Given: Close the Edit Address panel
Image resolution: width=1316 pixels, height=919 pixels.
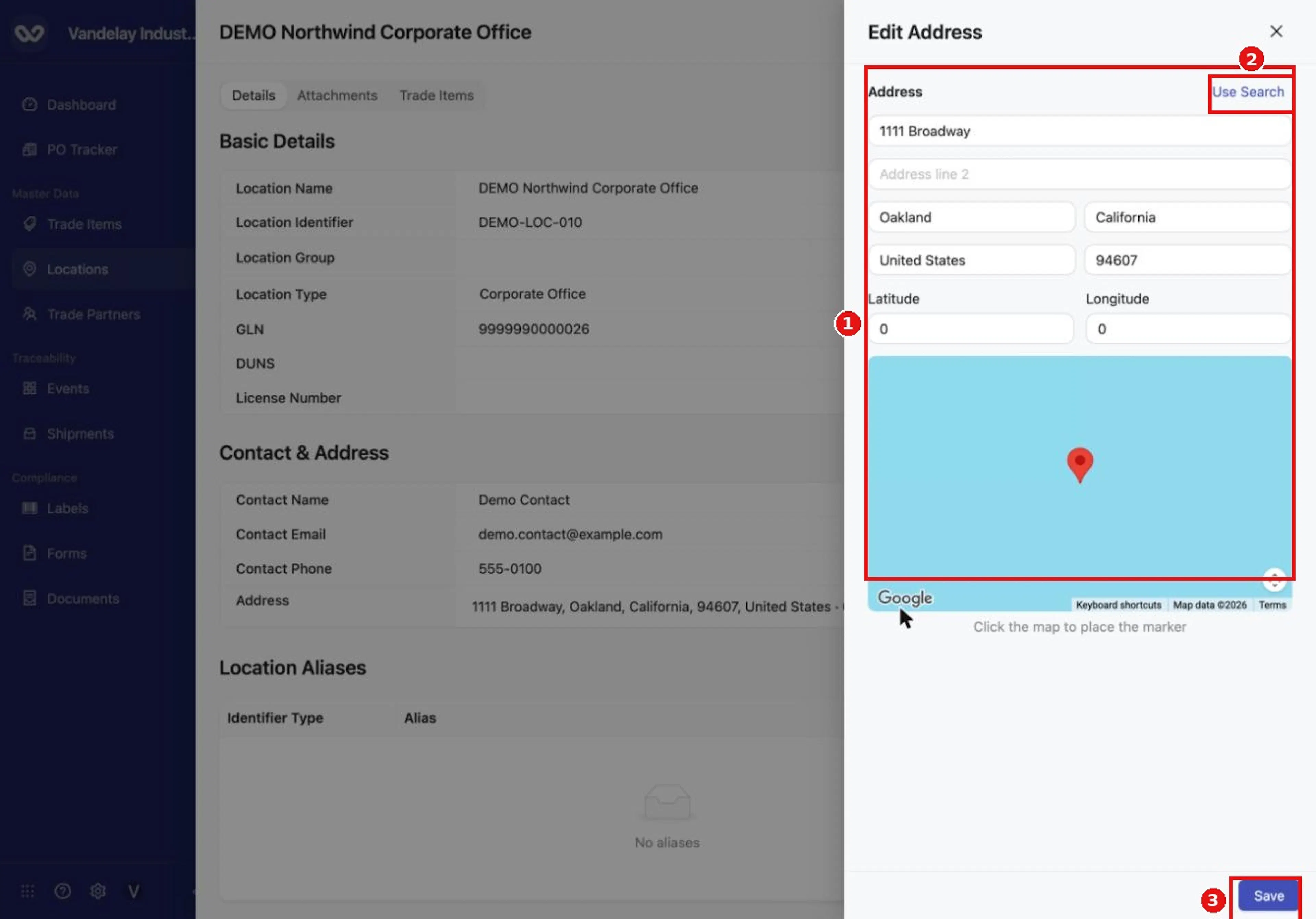Looking at the screenshot, I should click(1277, 32).
